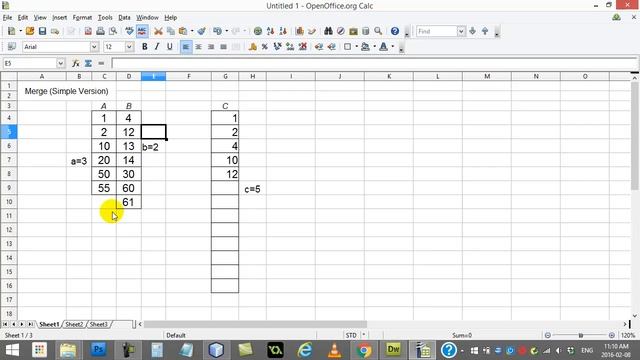Export directly as PDF
This screenshot has width=640, height=360.
click(x=88, y=31)
